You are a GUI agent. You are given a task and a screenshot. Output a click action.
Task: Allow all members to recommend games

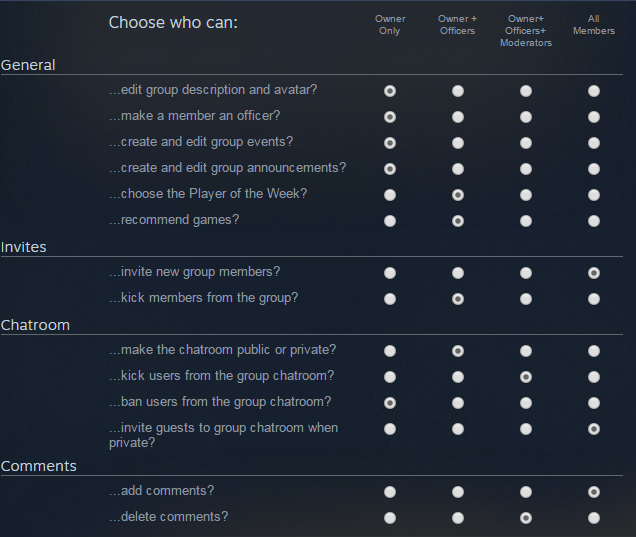click(594, 221)
